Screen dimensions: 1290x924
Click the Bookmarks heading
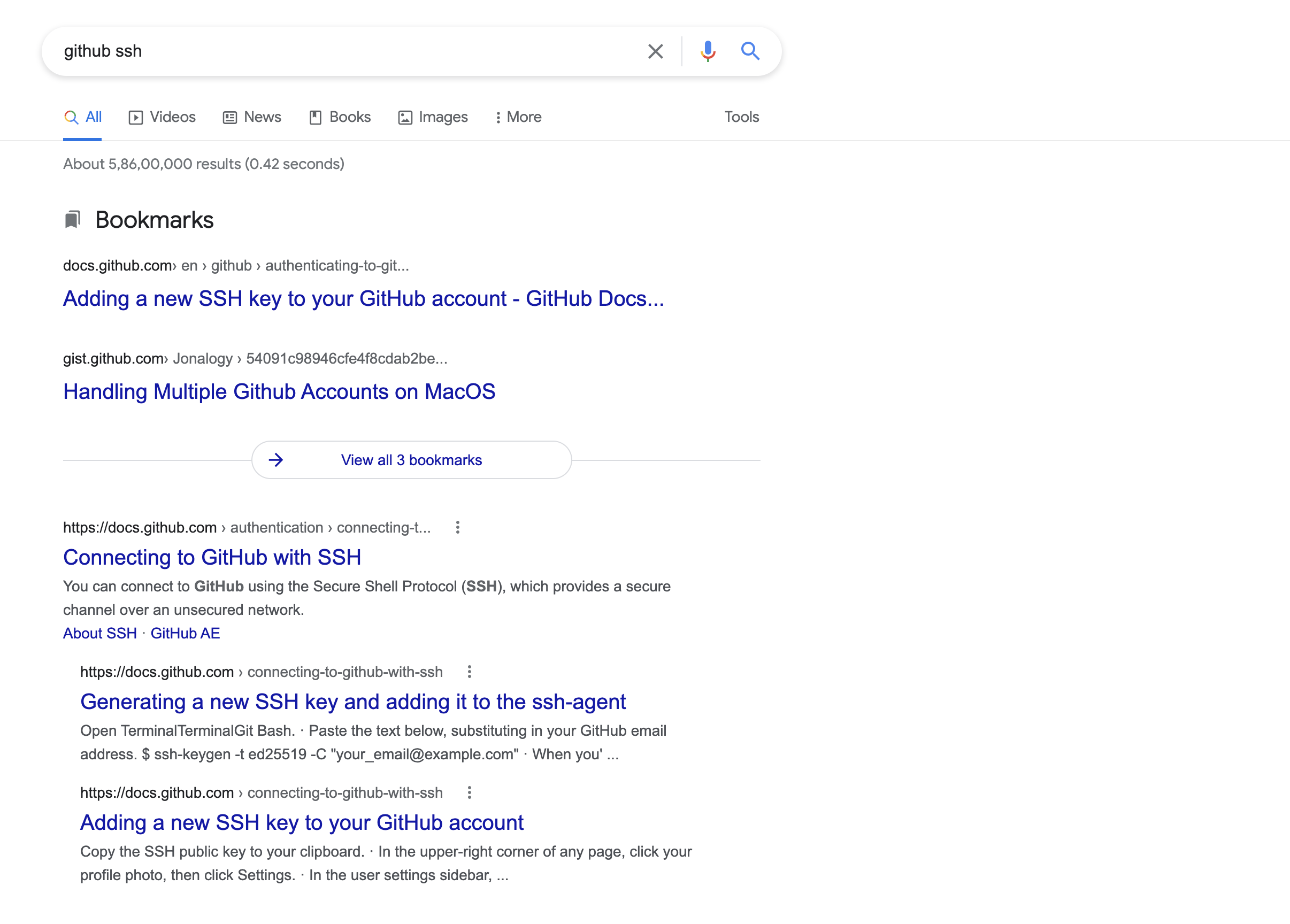tap(154, 220)
